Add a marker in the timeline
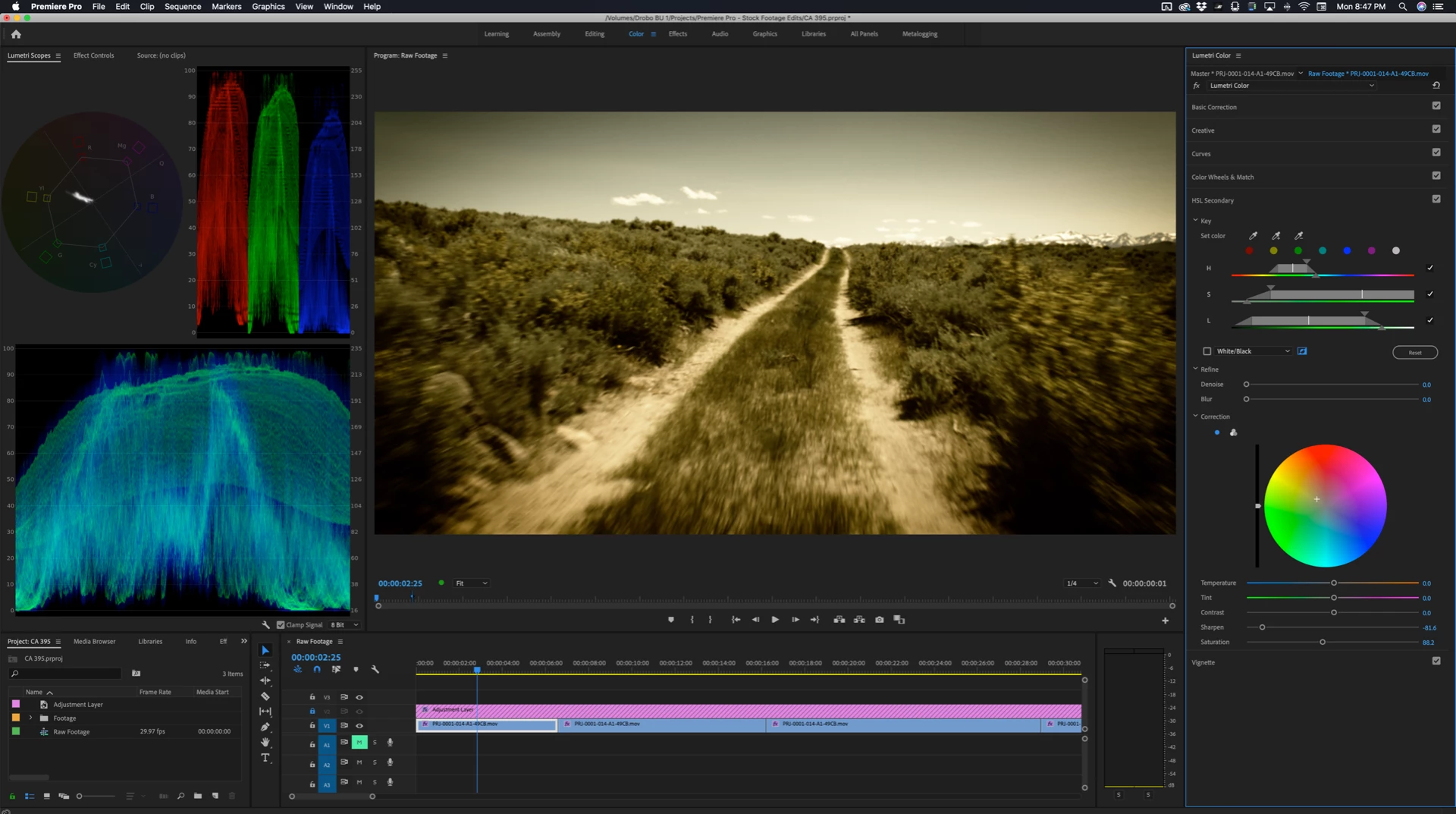Image resolution: width=1456 pixels, height=814 pixels. pos(356,669)
